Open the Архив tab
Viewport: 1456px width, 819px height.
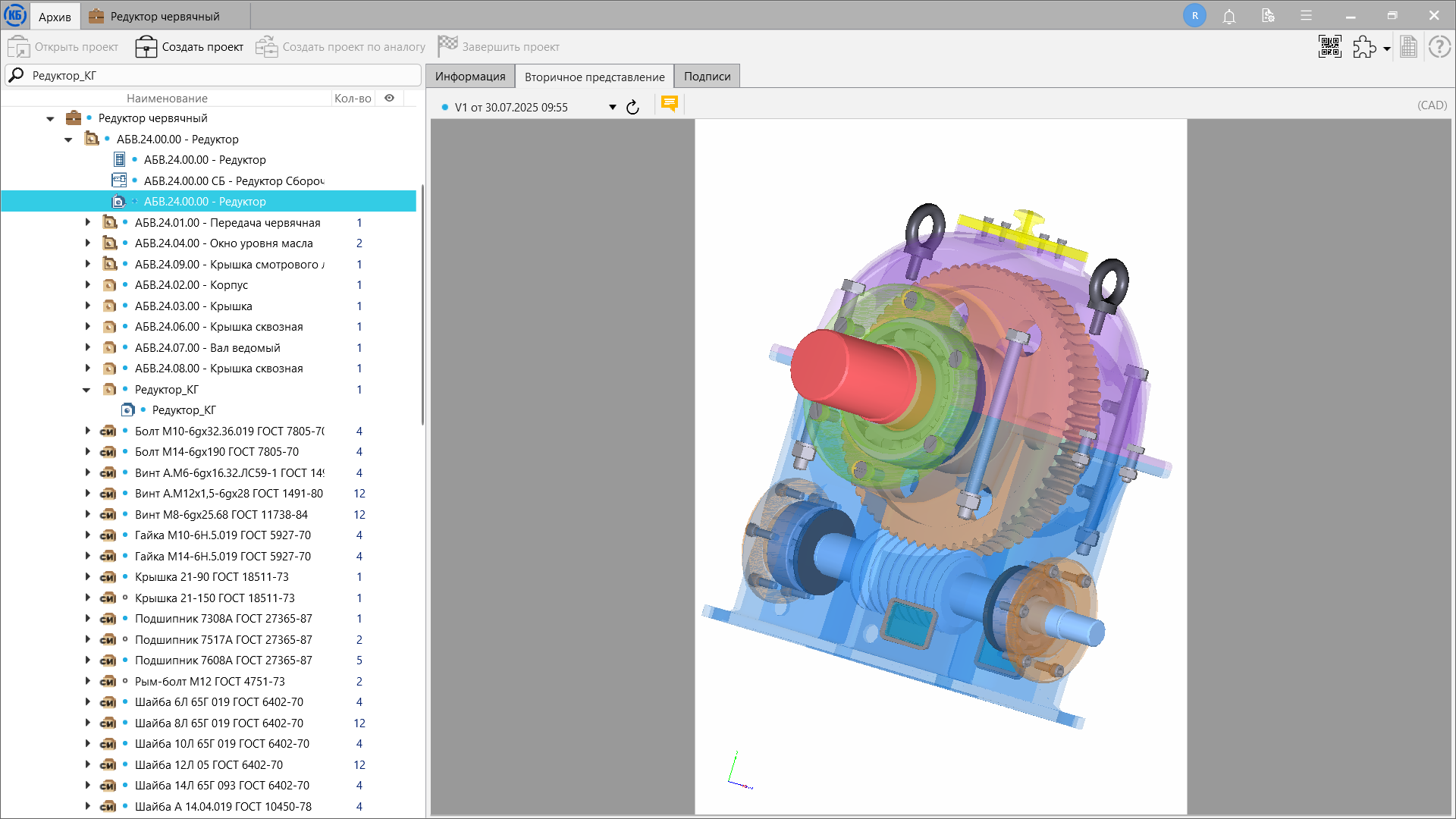click(55, 16)
